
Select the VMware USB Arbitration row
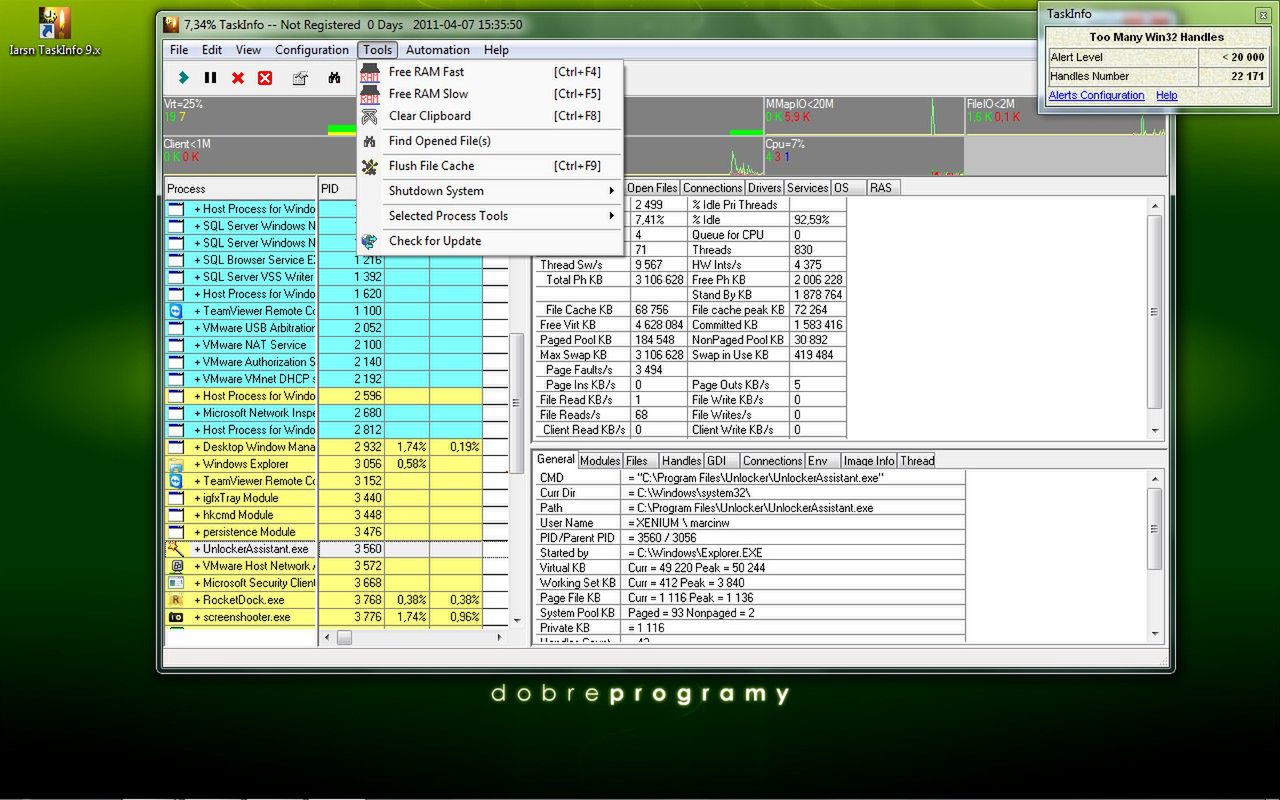tap(337, 328)
